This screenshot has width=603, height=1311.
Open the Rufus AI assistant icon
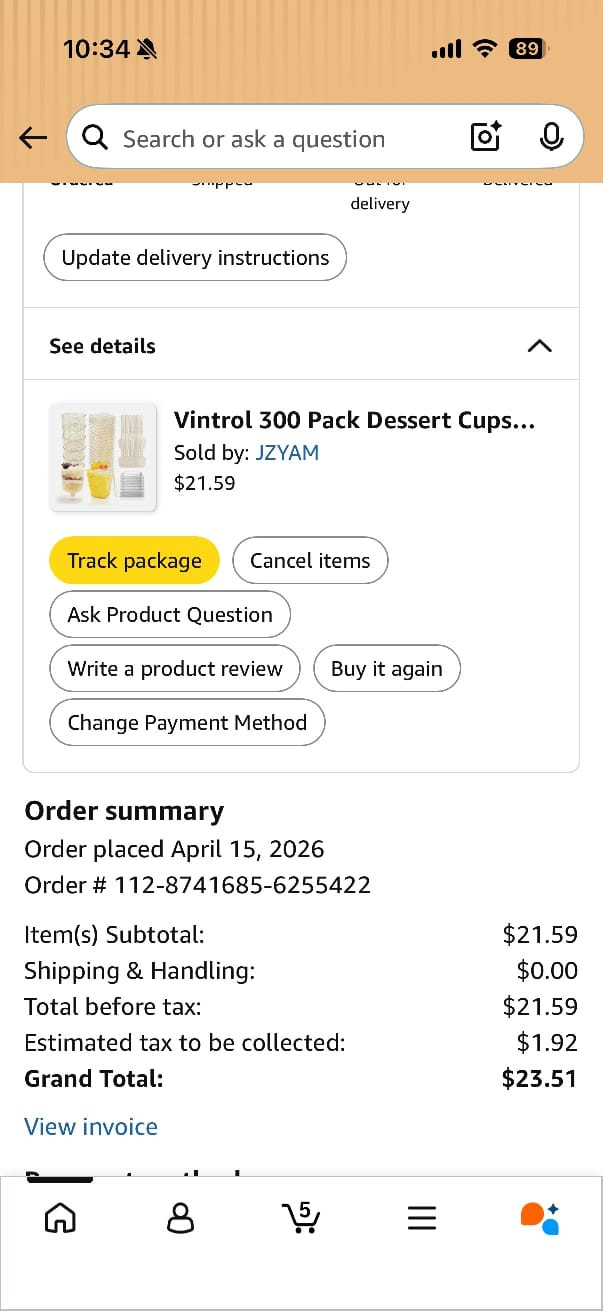[x=540, y=1217]
